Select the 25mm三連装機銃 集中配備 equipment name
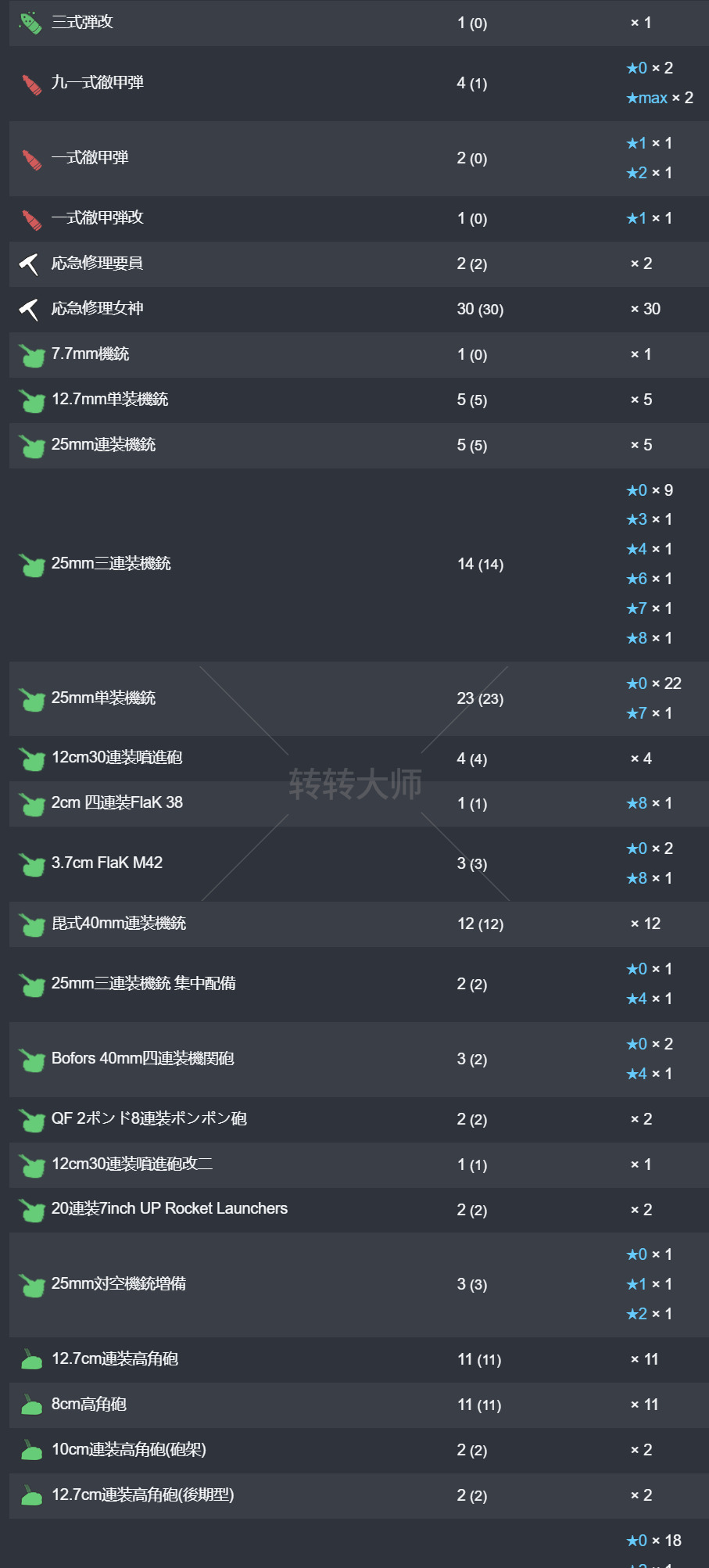The image size is (709, 1568). (143, 983)
